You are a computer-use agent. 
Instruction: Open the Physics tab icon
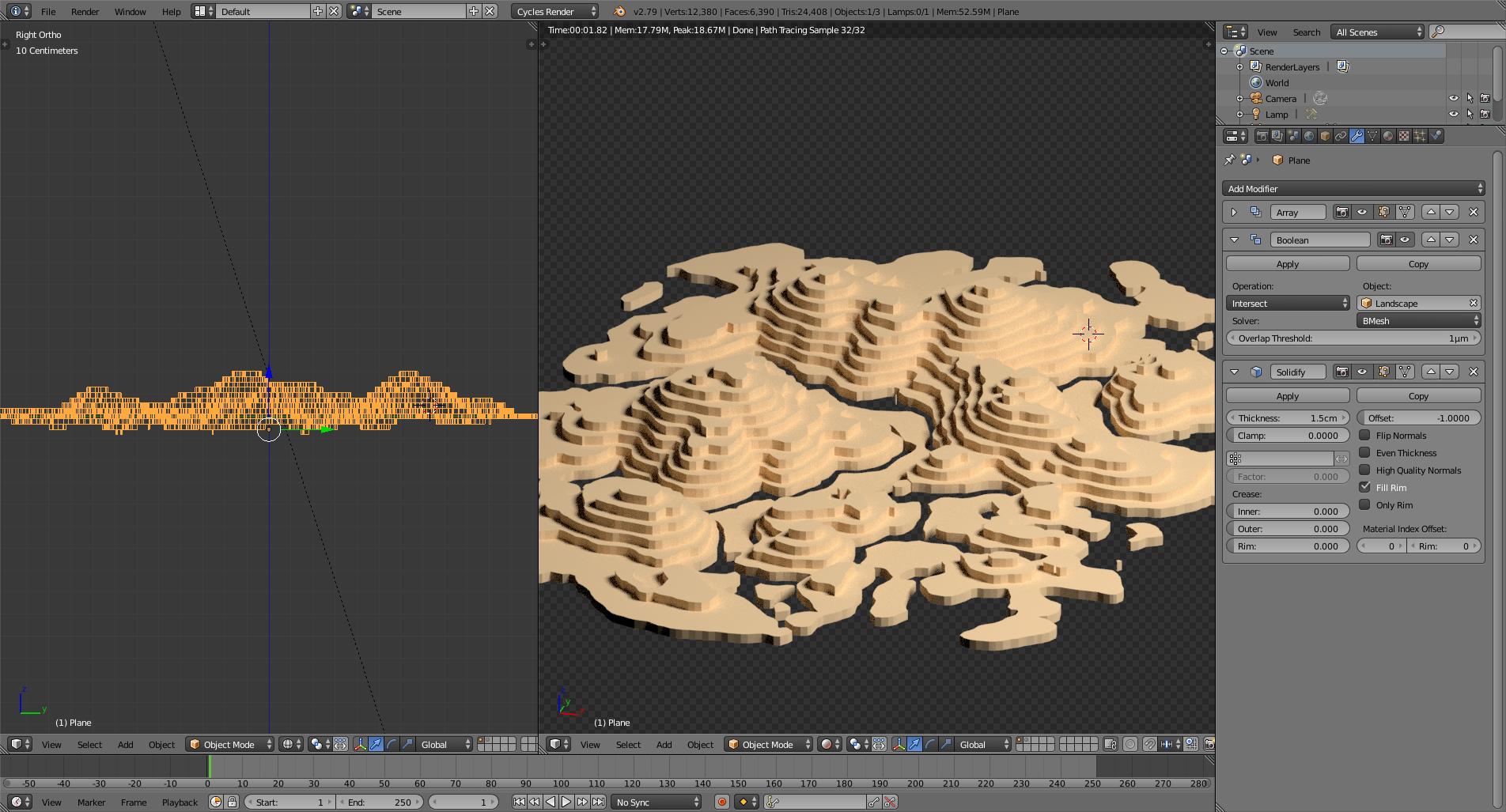[1436, 136]
